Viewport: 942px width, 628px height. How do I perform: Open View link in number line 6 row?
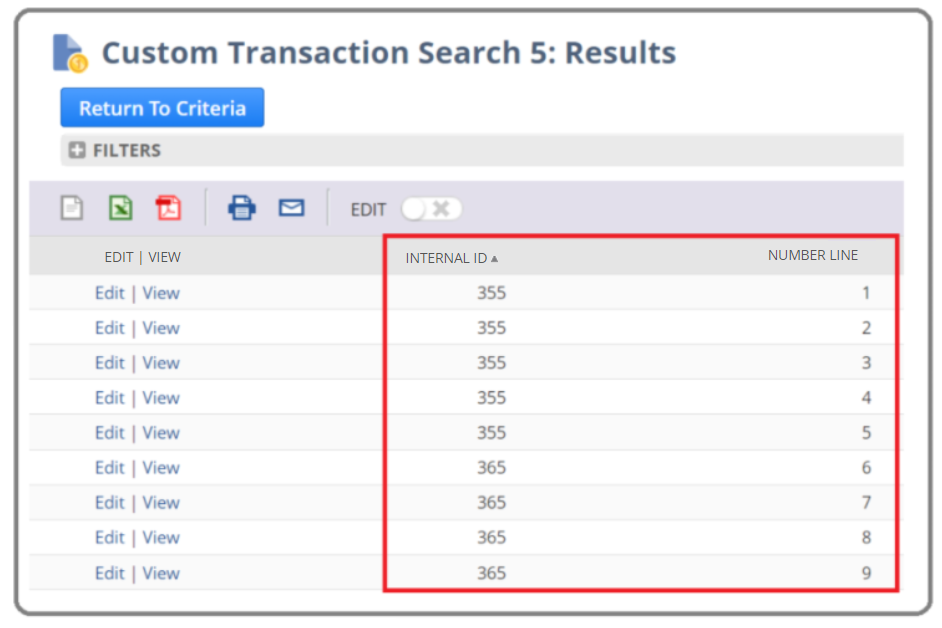coord(161,467)
